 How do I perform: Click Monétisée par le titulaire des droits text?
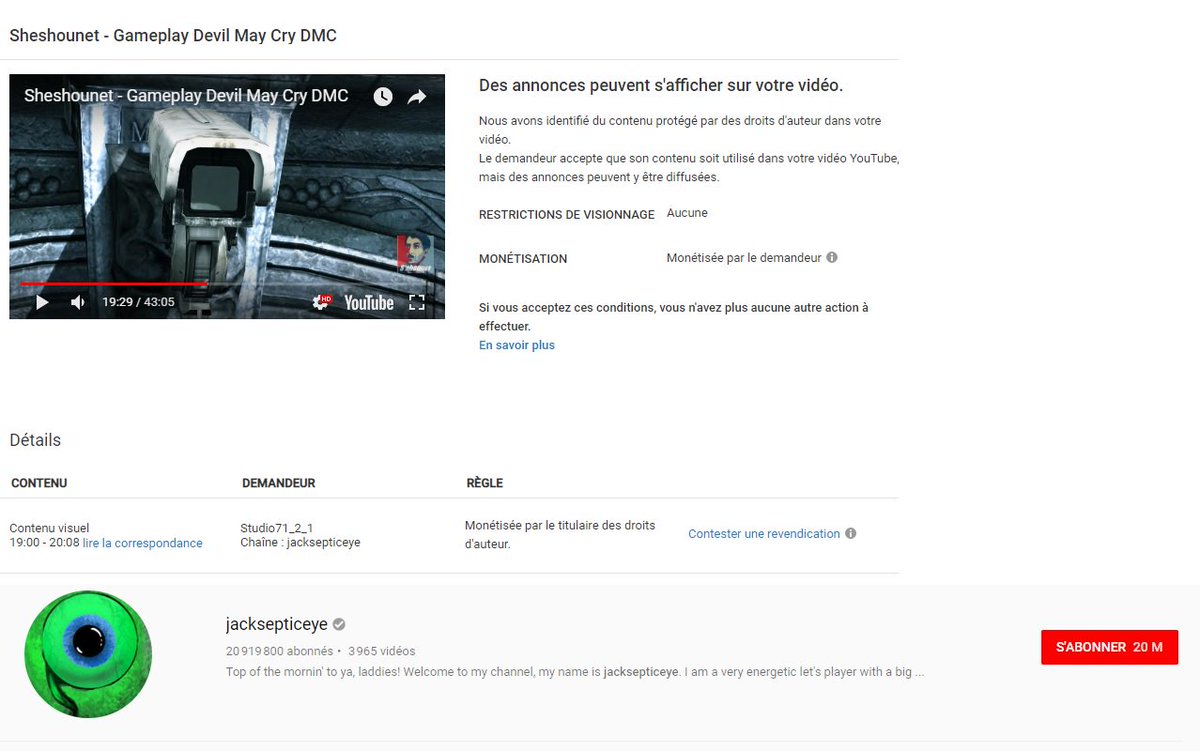pos(560,535)
